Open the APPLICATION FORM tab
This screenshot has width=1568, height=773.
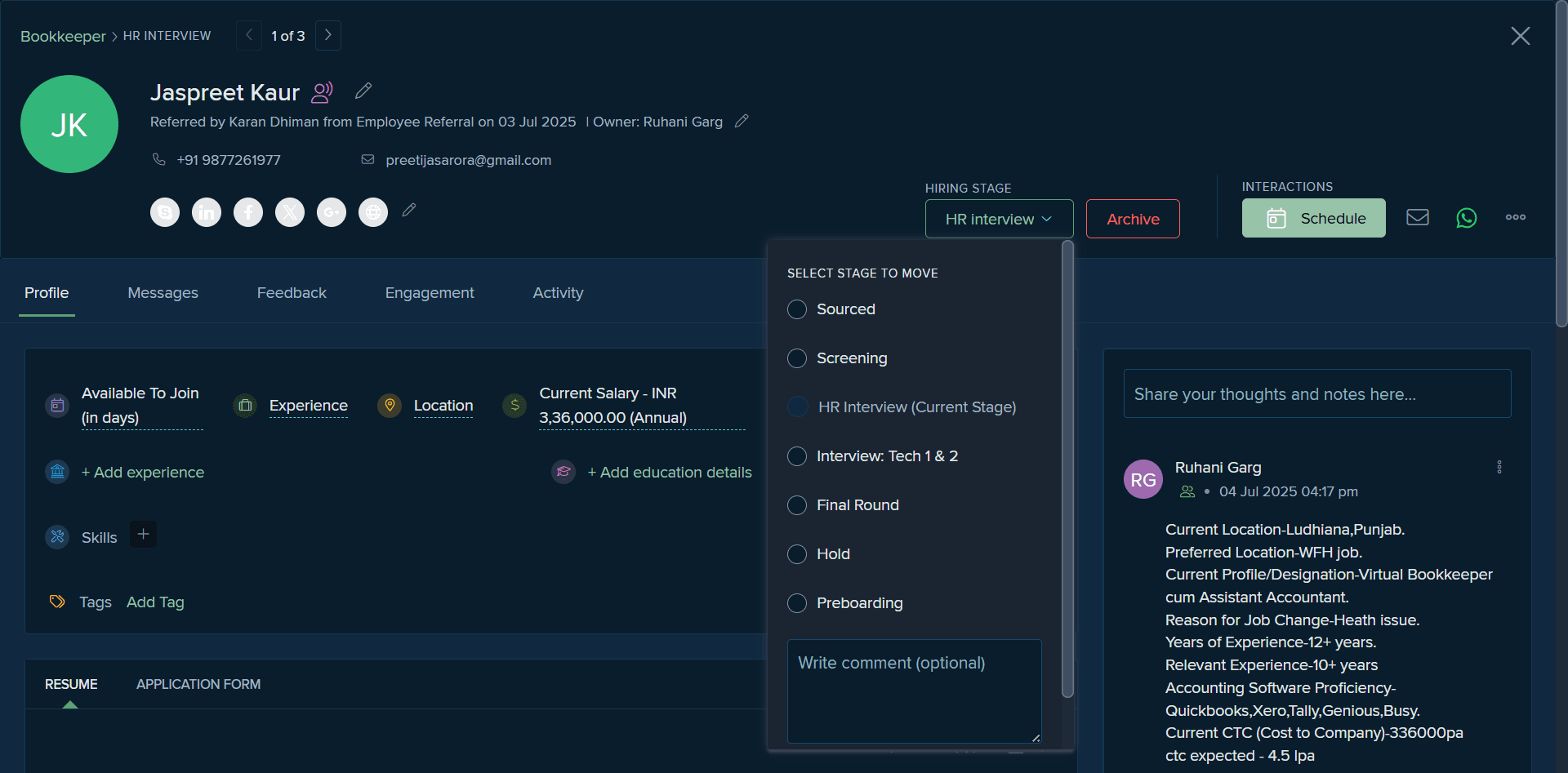198,684
